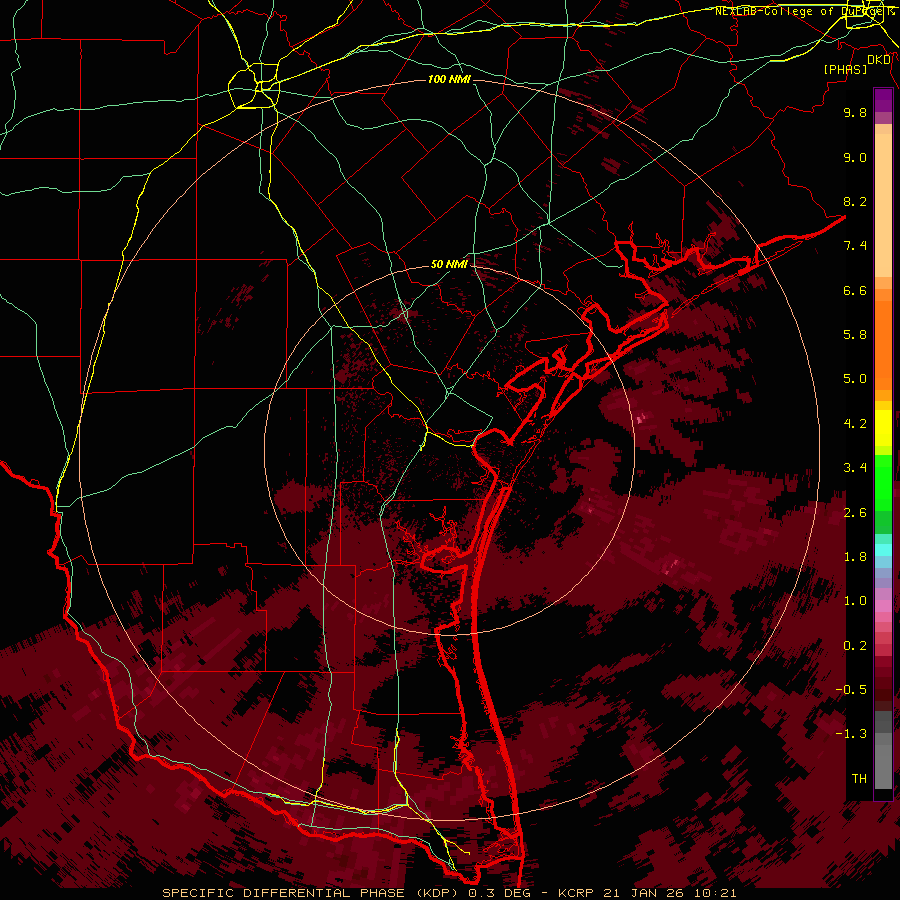Screen dimensions: 900x900
Task: Click the purple top segment of the color bar
Action: pos(883,100)
